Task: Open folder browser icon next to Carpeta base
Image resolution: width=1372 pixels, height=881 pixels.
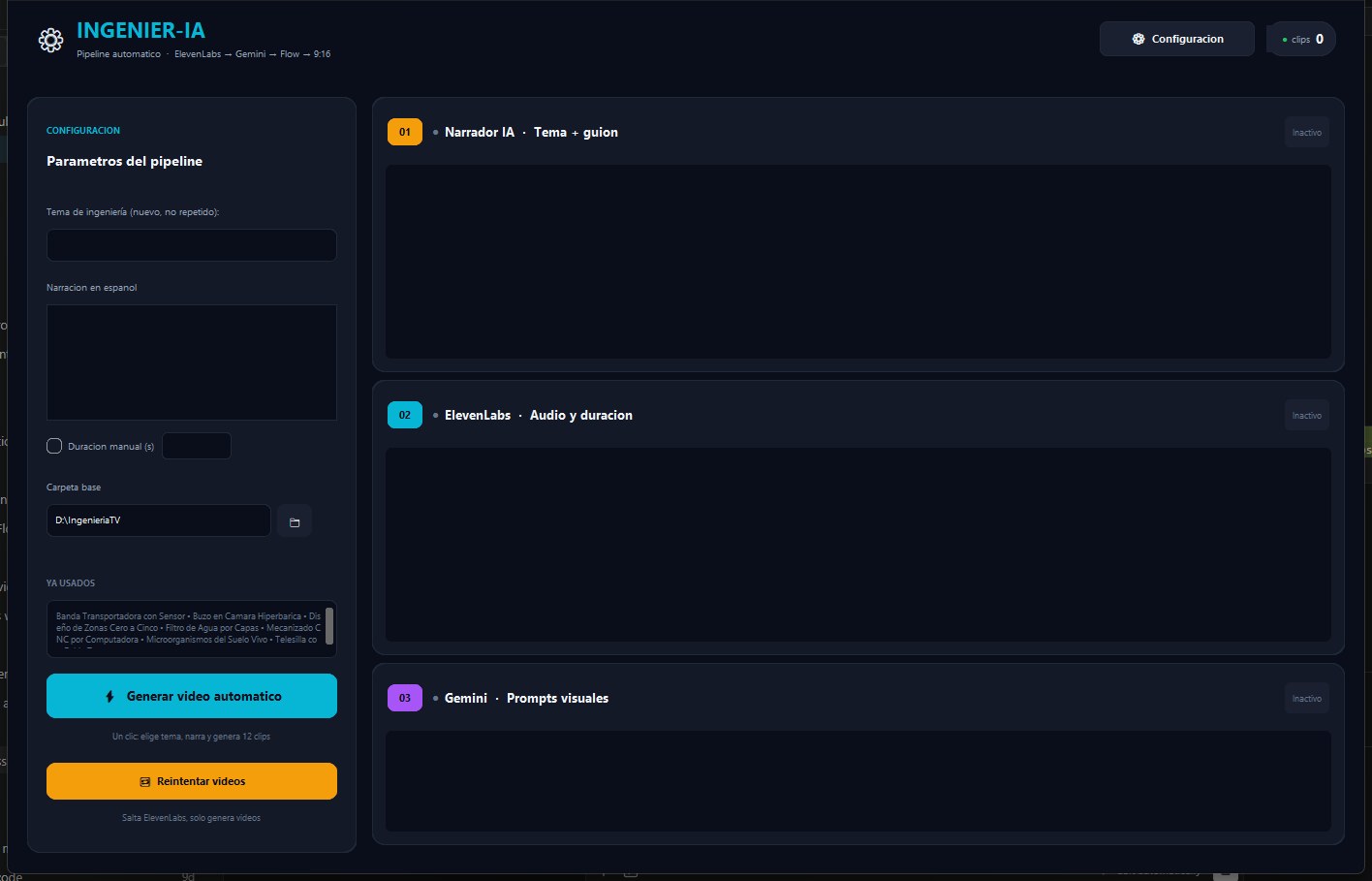Action: [x=295, y=521]
